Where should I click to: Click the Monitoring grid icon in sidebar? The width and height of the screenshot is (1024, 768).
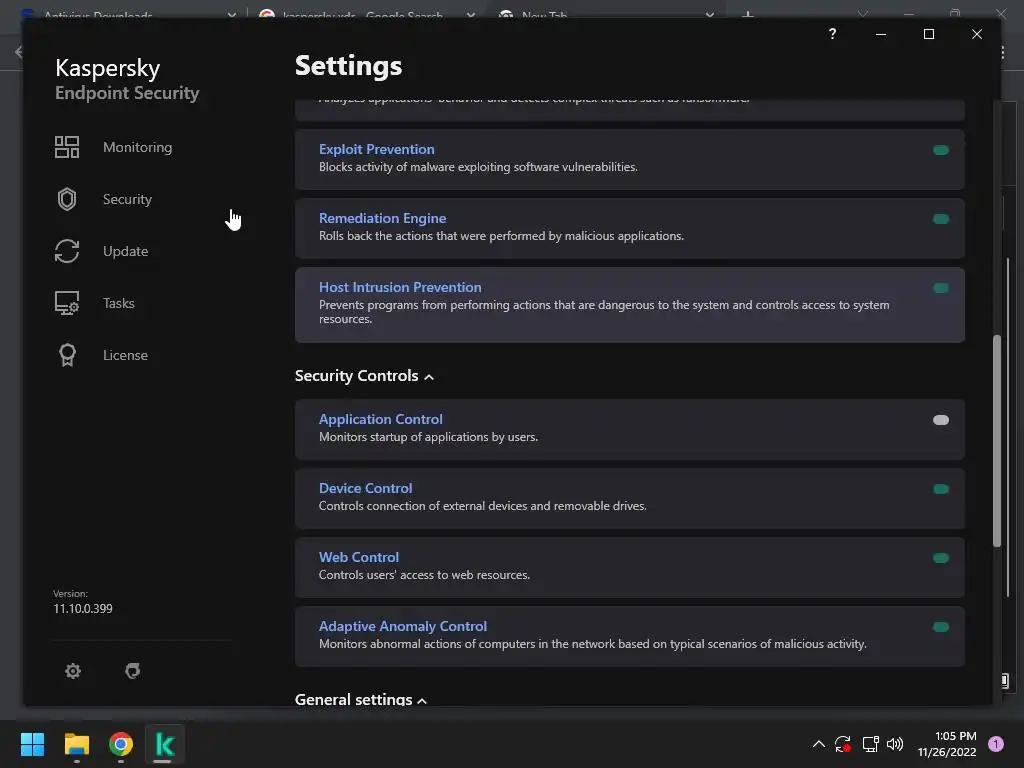[67, 147]
